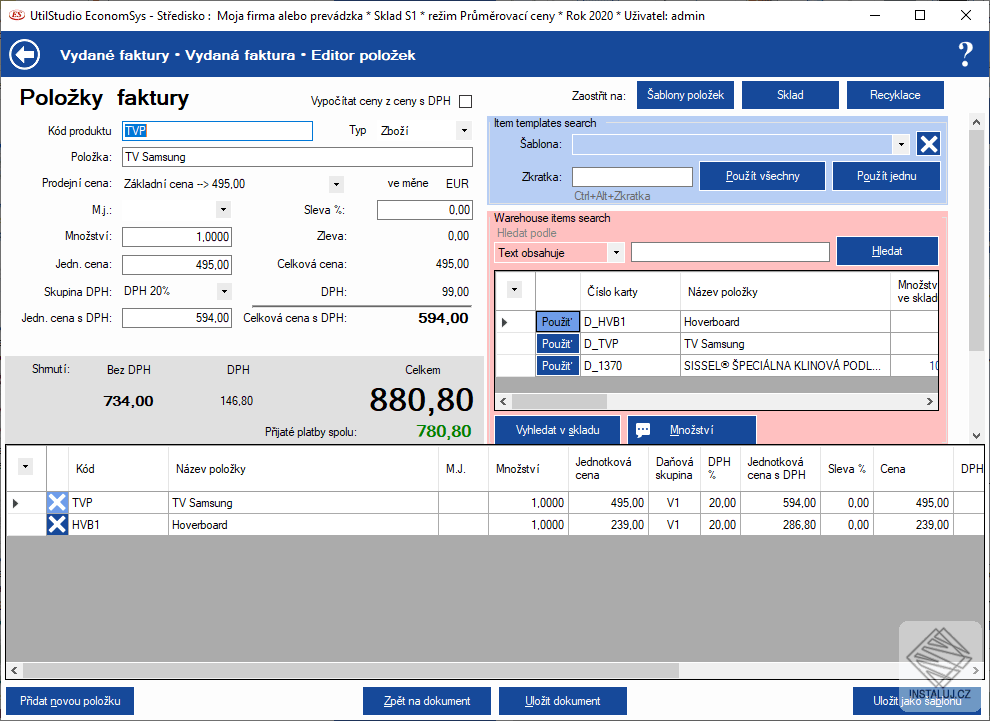Click Uložit dokument button
The image size is (990, 721).
click(563, 701)
